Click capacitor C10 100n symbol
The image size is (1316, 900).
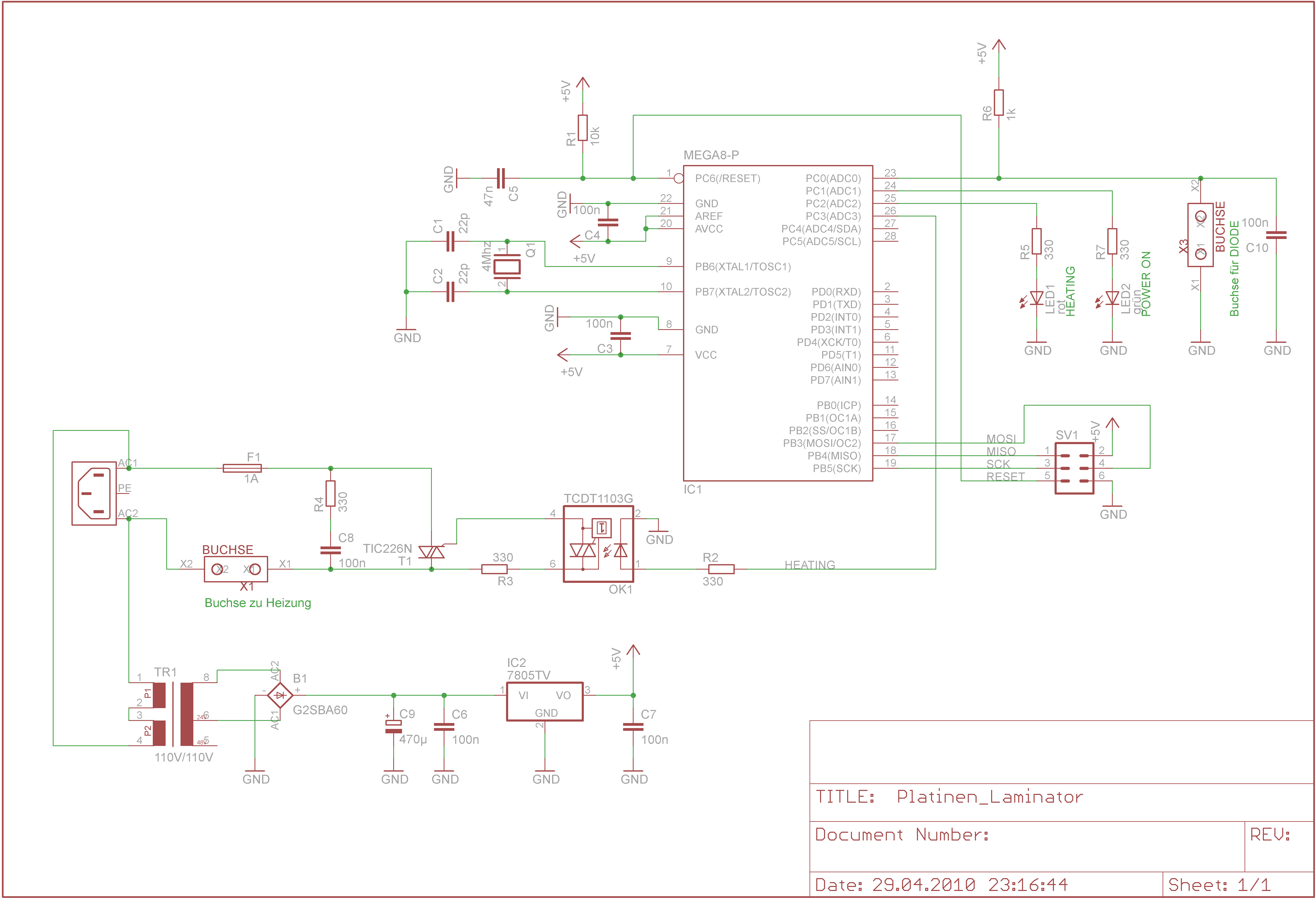click(1276, 235)
